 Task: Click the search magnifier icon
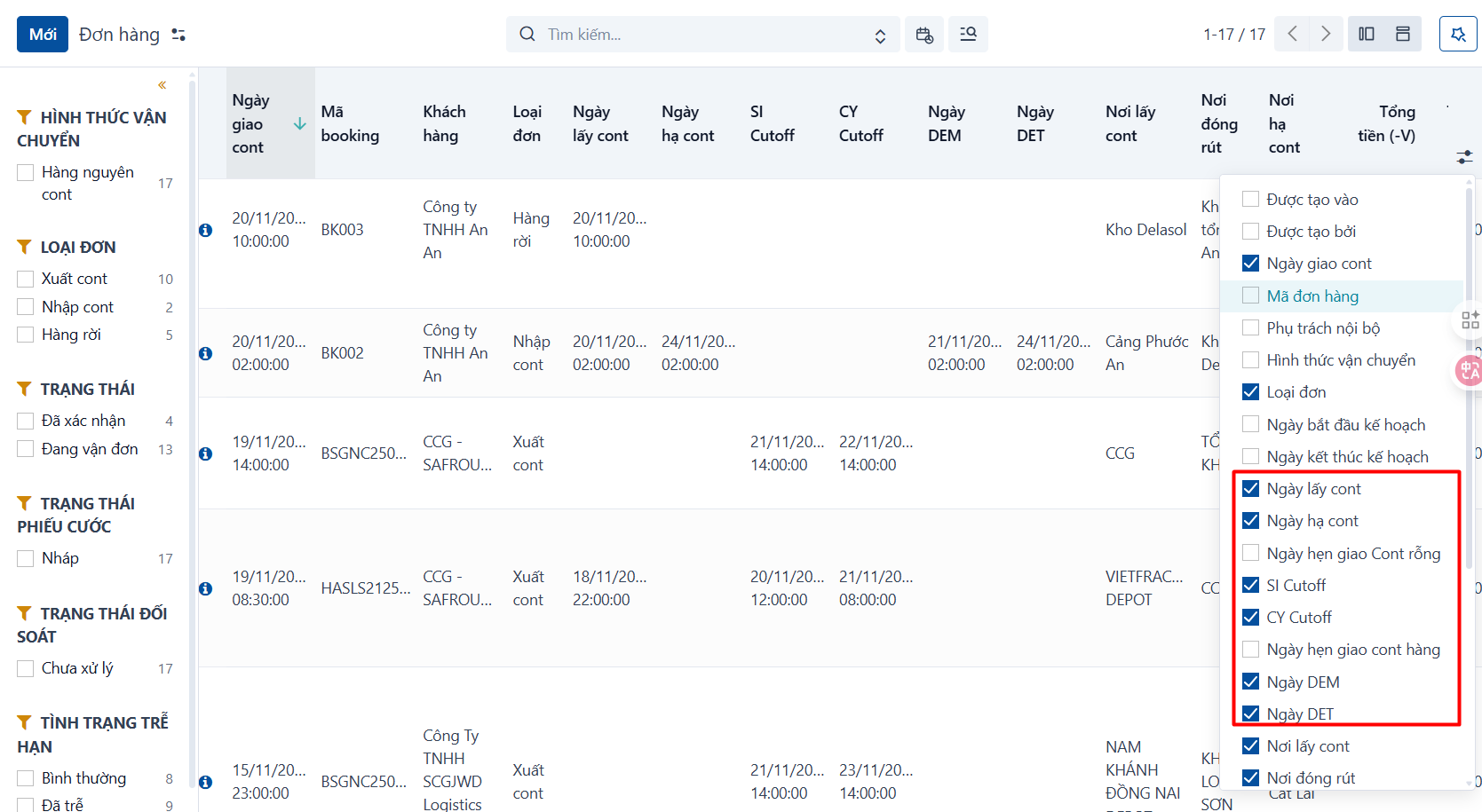point(527,35)
